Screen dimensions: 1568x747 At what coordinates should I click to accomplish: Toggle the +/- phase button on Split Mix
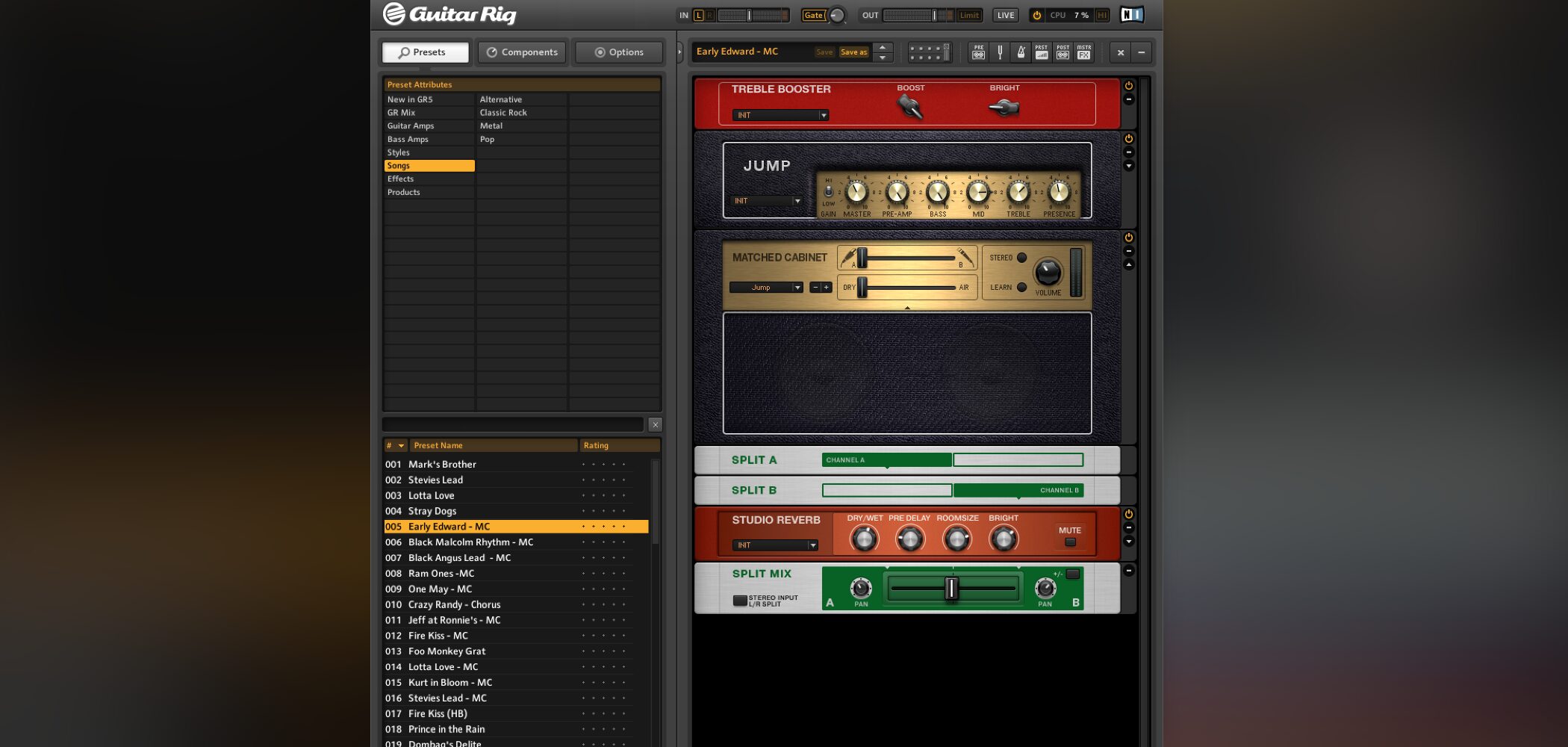(x=1073, y=574)
